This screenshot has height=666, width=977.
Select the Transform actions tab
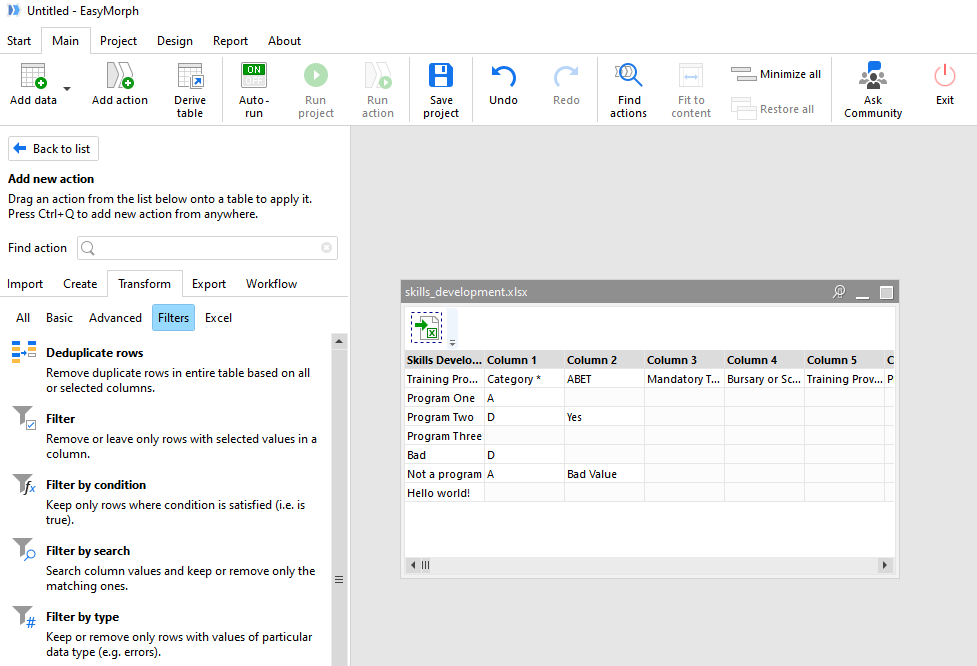(145, 284)
